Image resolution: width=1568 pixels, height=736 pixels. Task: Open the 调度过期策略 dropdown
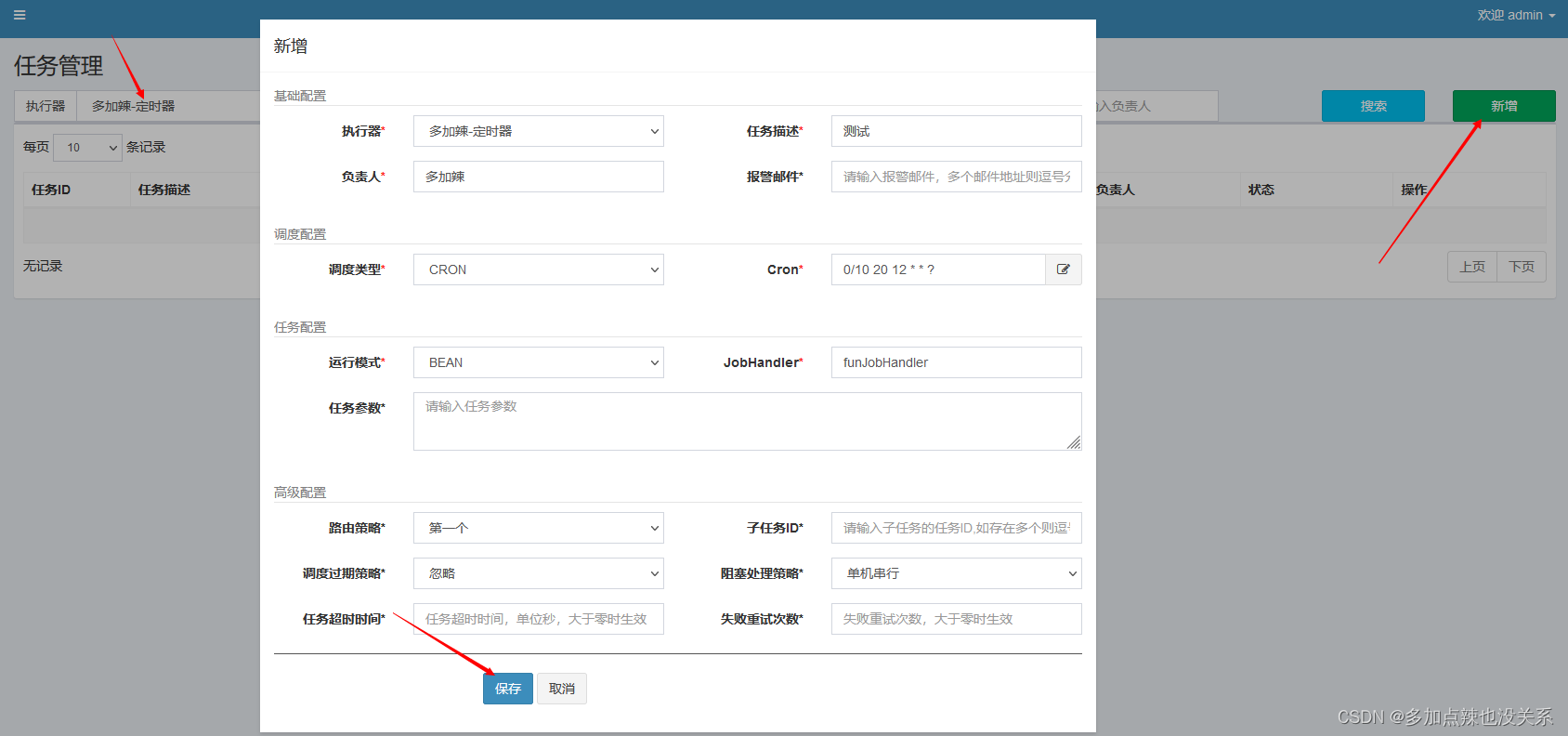(539, 573)
